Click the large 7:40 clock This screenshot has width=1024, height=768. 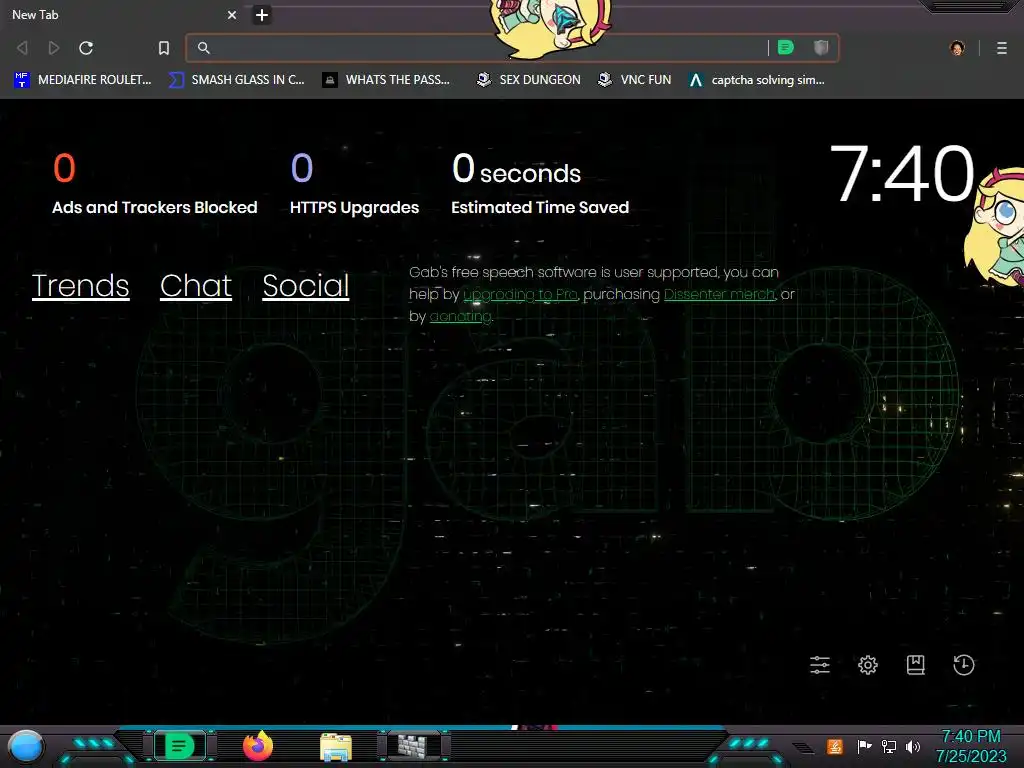(902, 174)
